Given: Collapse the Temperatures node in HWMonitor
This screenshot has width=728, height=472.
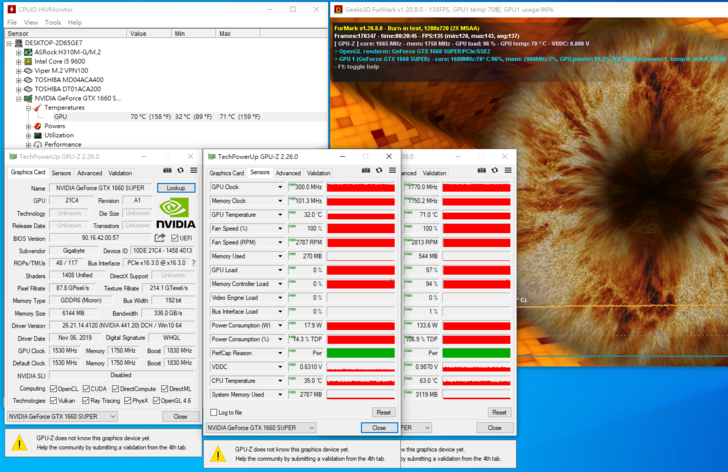Looking at the screenshot, I should click(28, 107).
